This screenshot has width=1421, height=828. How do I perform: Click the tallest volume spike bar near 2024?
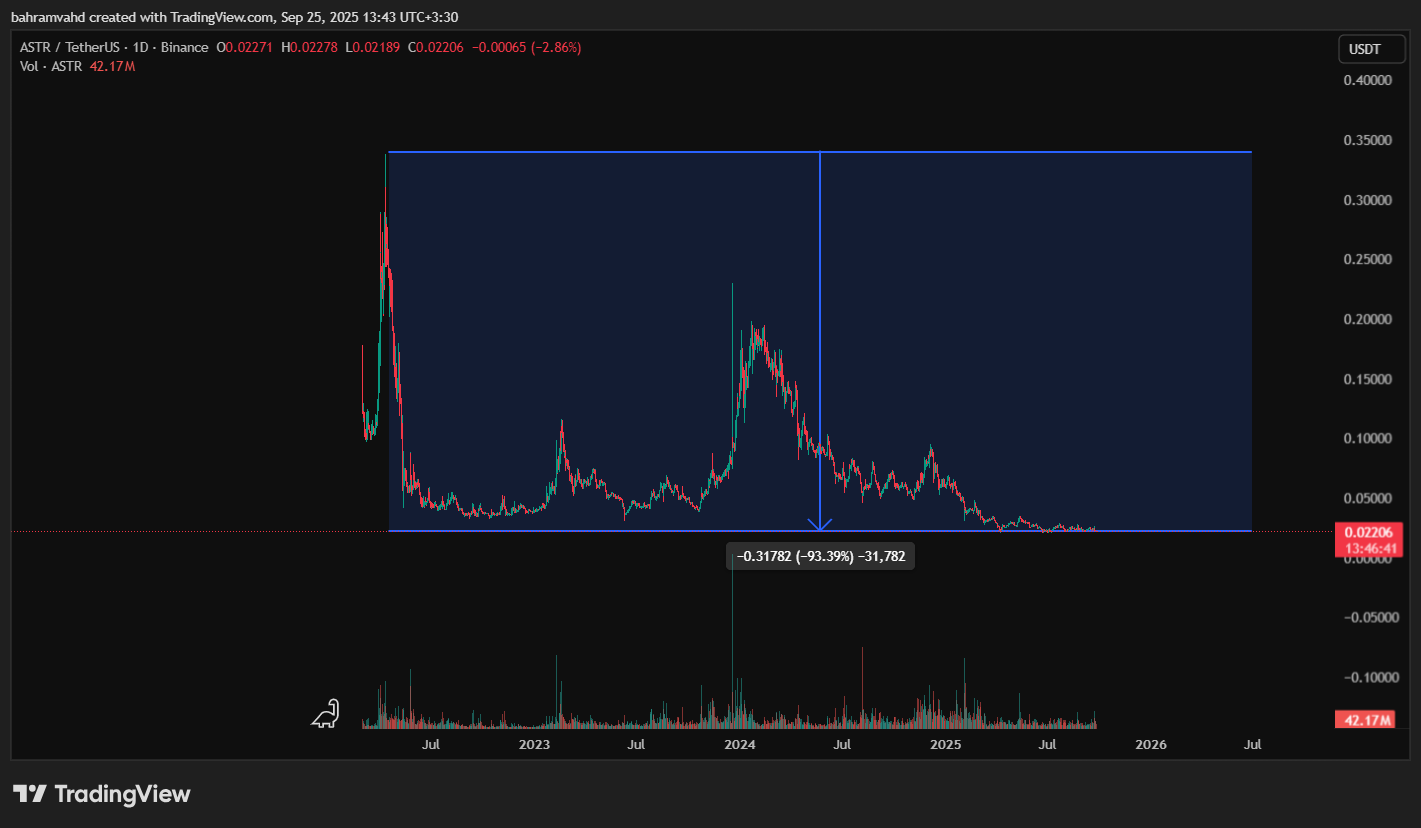point(733,640)
